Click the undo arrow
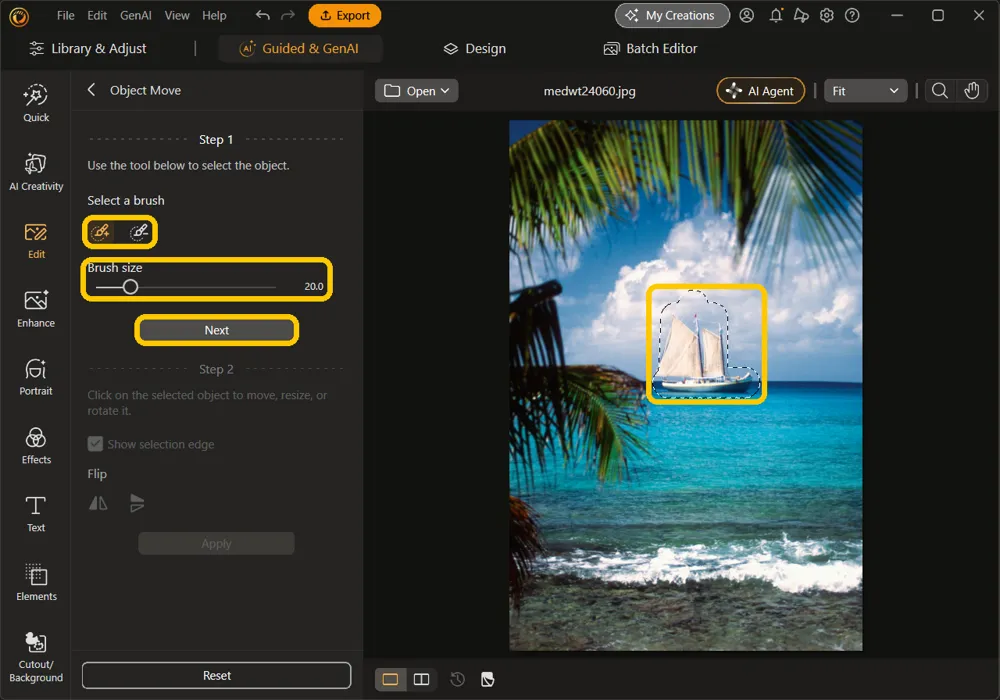This screenshot has height=700, width=1000. [262, 15]
